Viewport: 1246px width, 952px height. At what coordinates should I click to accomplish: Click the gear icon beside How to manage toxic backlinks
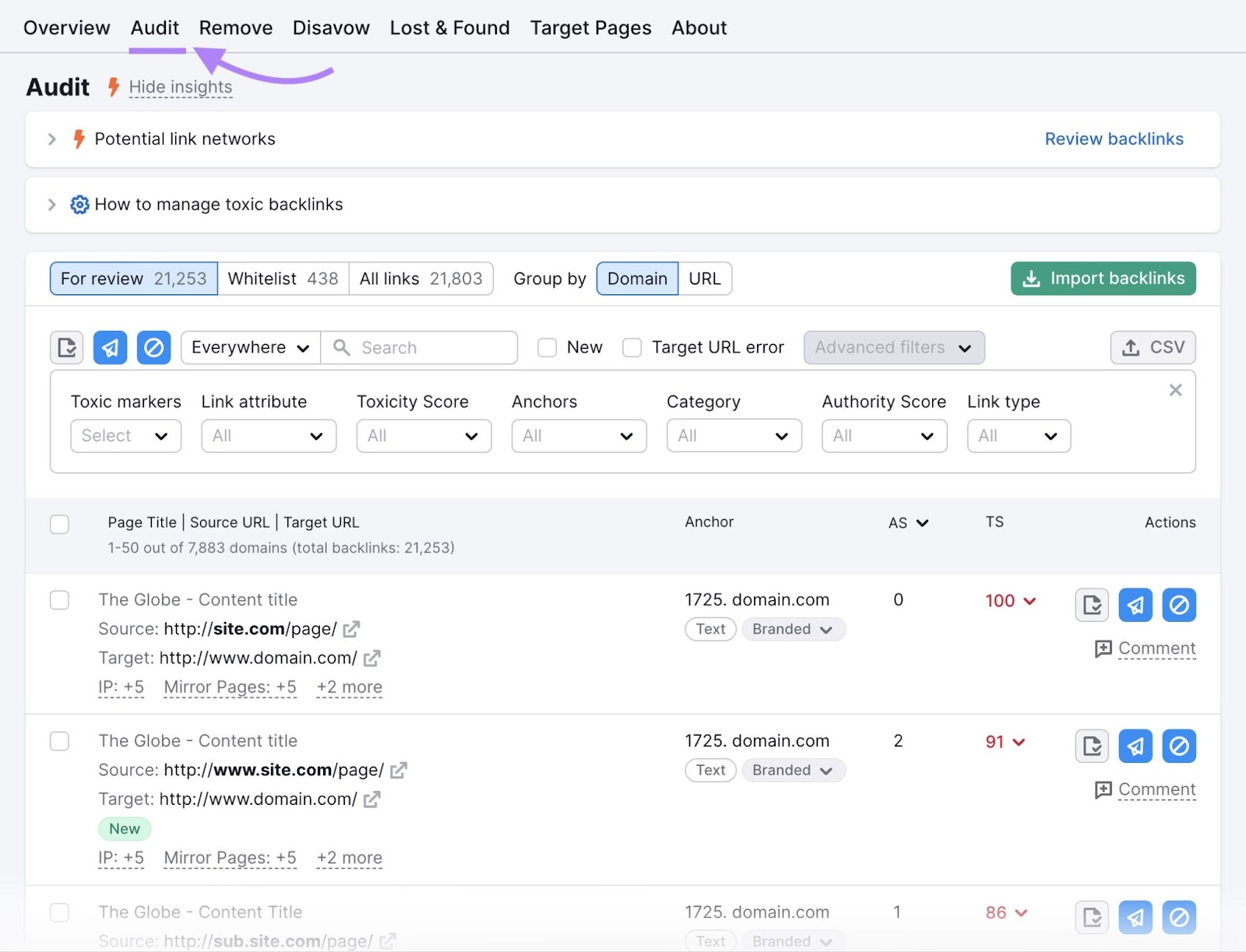tap(79, 204)
